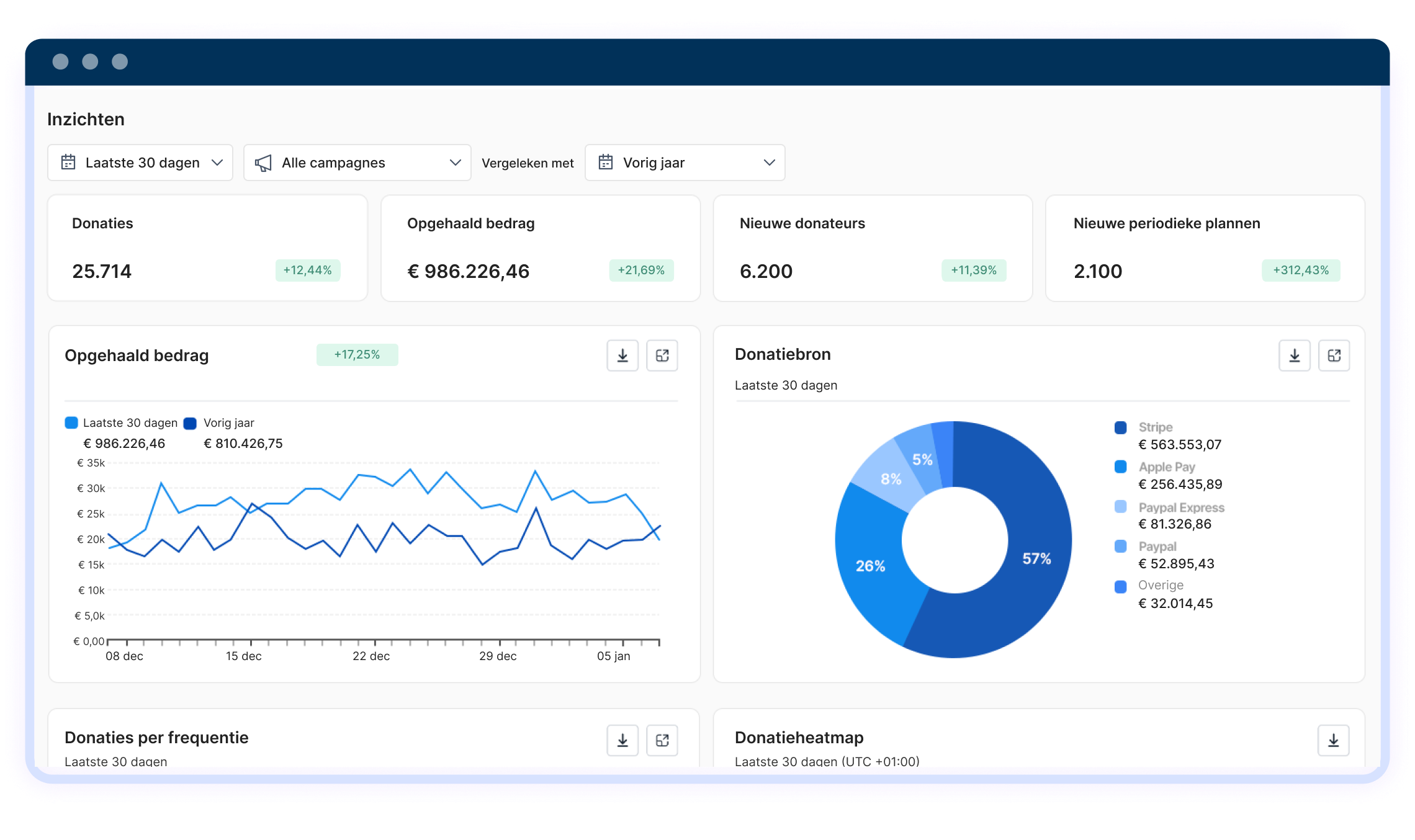Click the Nieuwe periodieke plannen value 2.100
Screen dimensions: 1415x840
1098,271
